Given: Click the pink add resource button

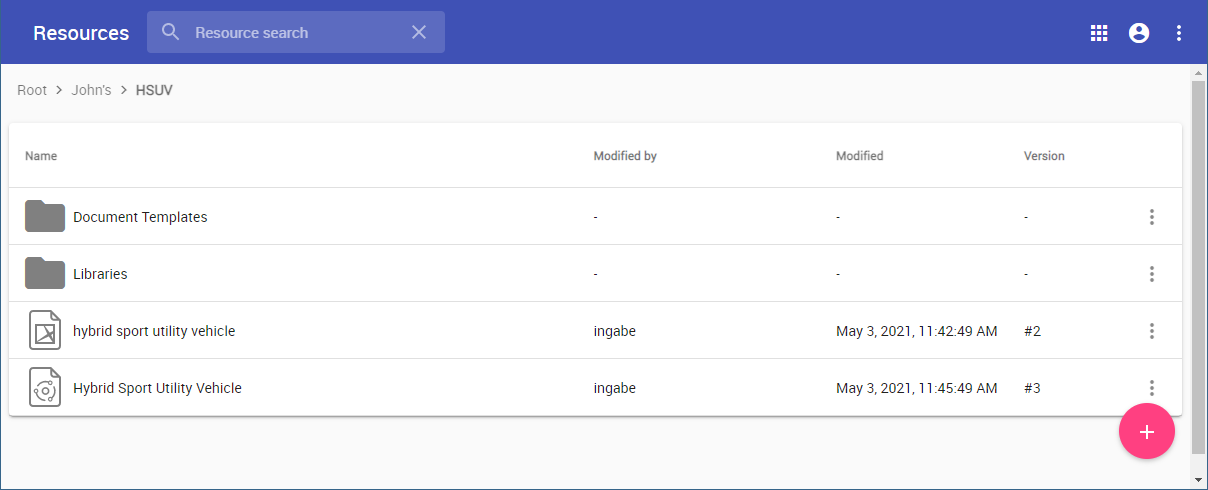Looking at the screenshot, I should click(1147, 432).
